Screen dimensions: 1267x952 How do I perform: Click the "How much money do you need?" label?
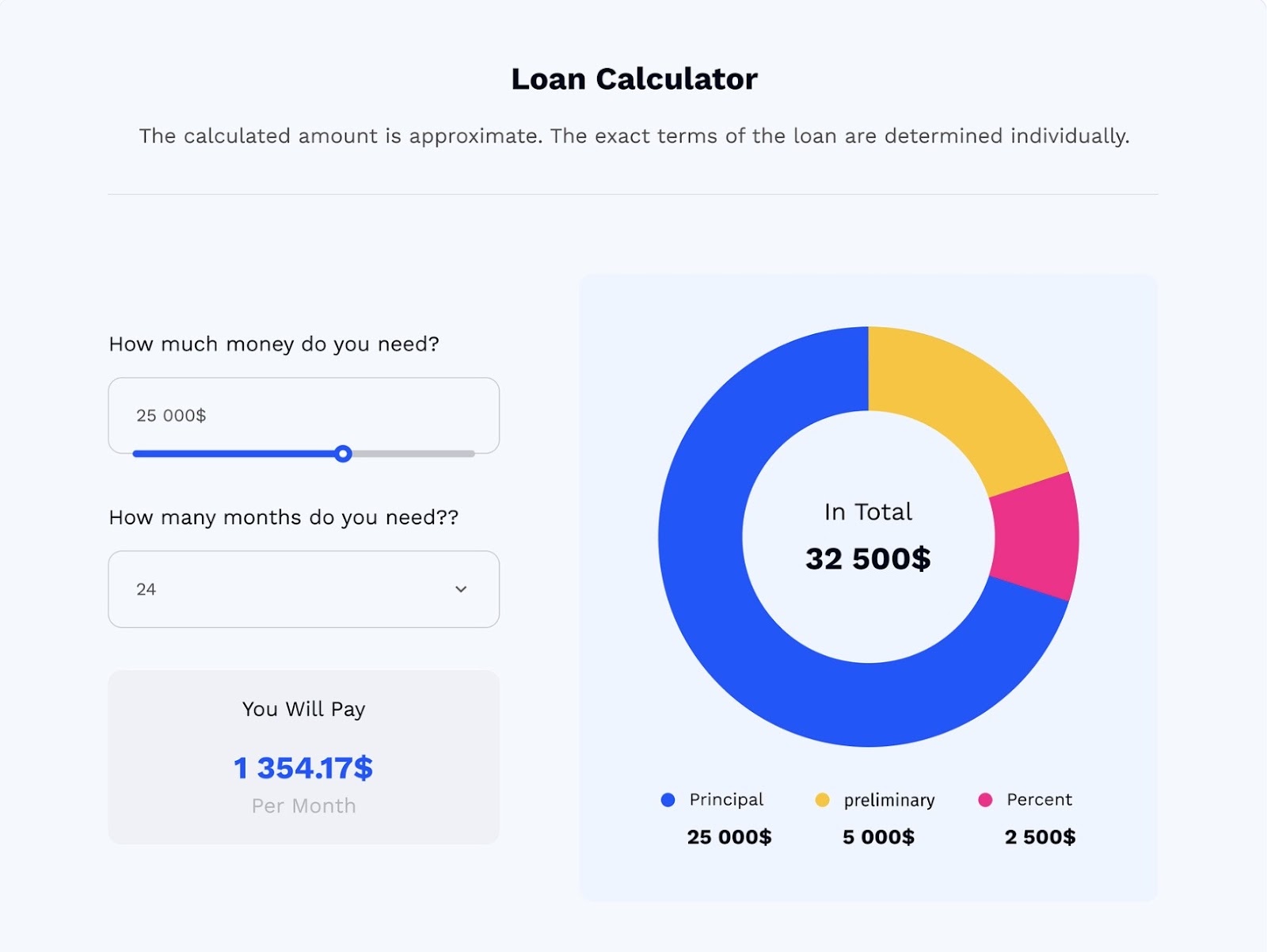tap(273, 345)
